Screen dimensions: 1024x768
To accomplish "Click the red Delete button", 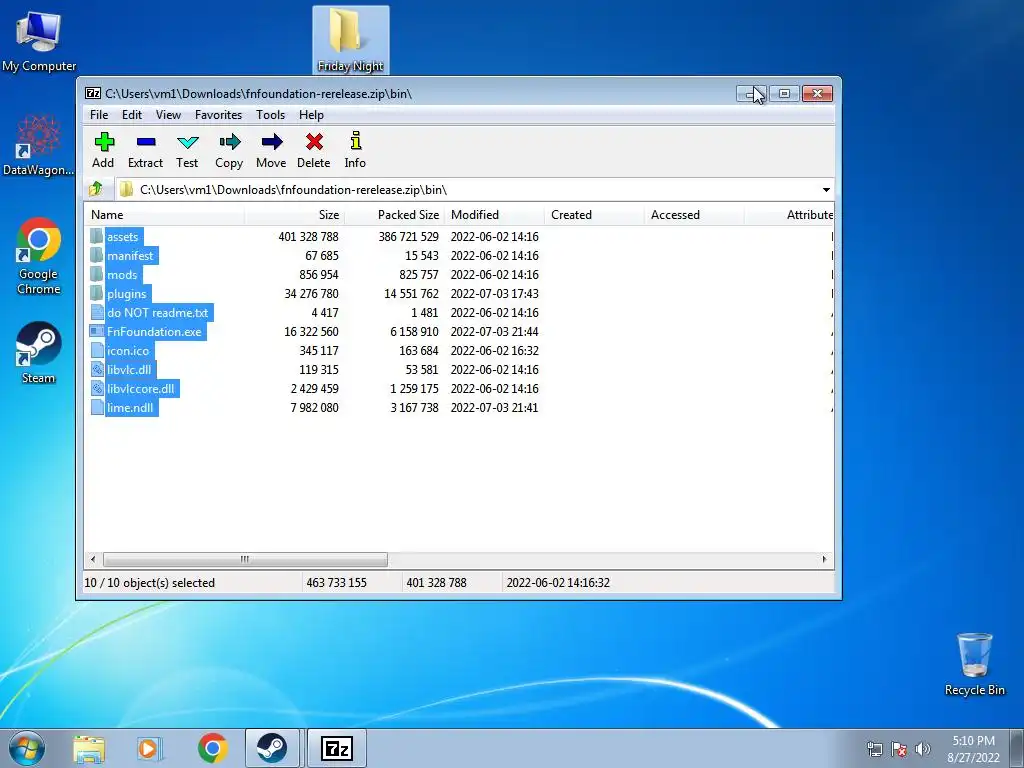I will click(x=313, y=150).
